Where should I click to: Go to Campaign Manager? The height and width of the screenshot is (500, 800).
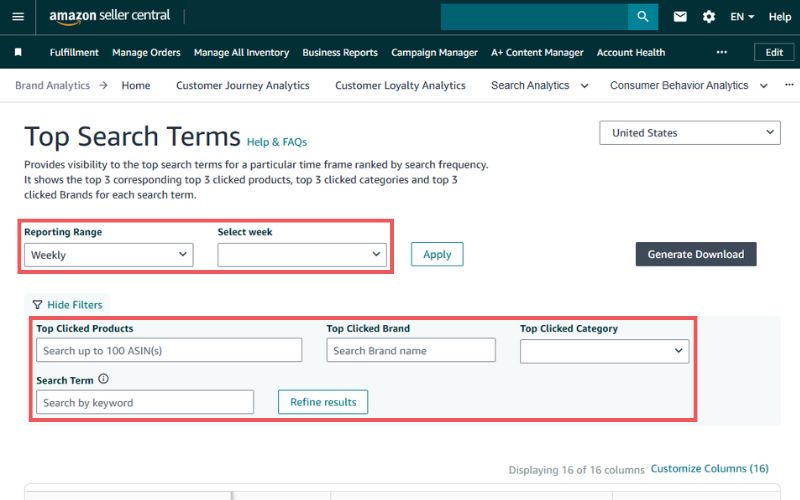click(x=434, y=52)
